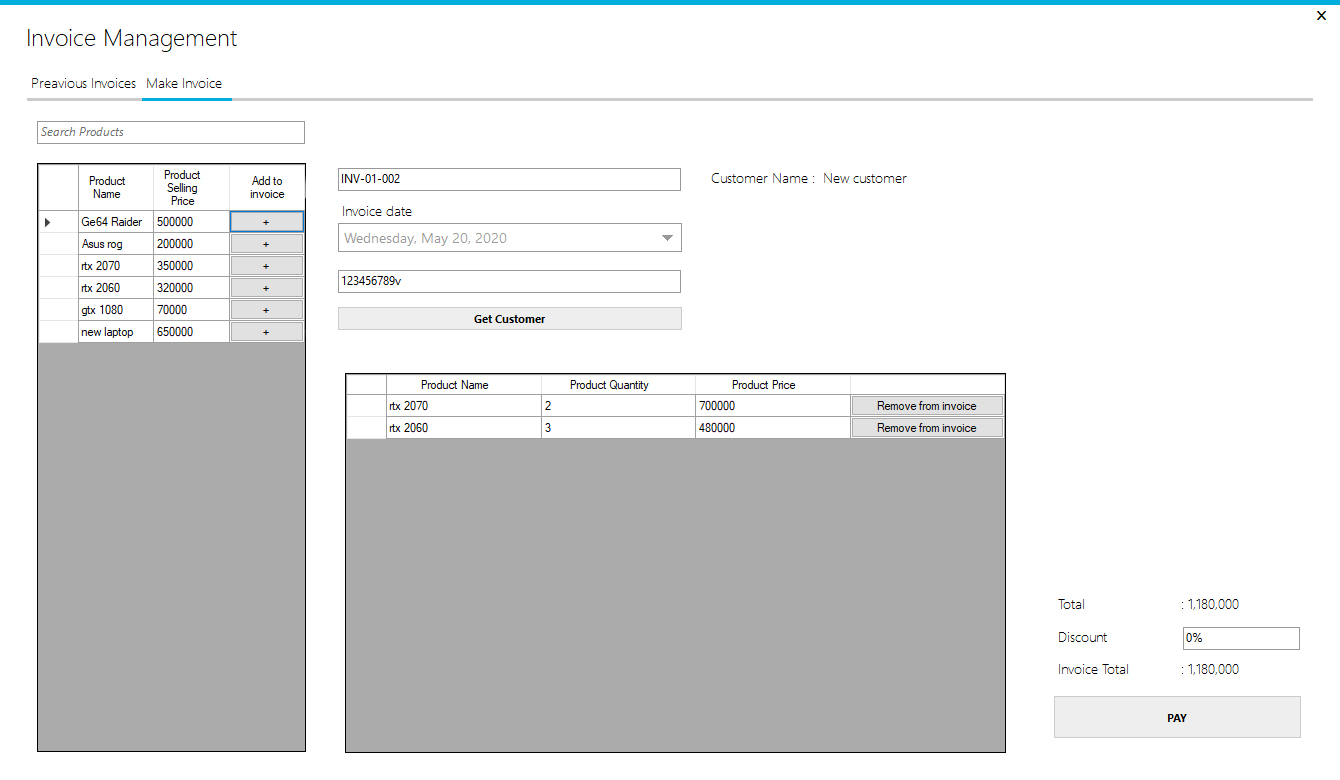This screenshot has height=780, width=1340.
Task: Add Ge64 Raider to invoice
Action: [266, 222]
